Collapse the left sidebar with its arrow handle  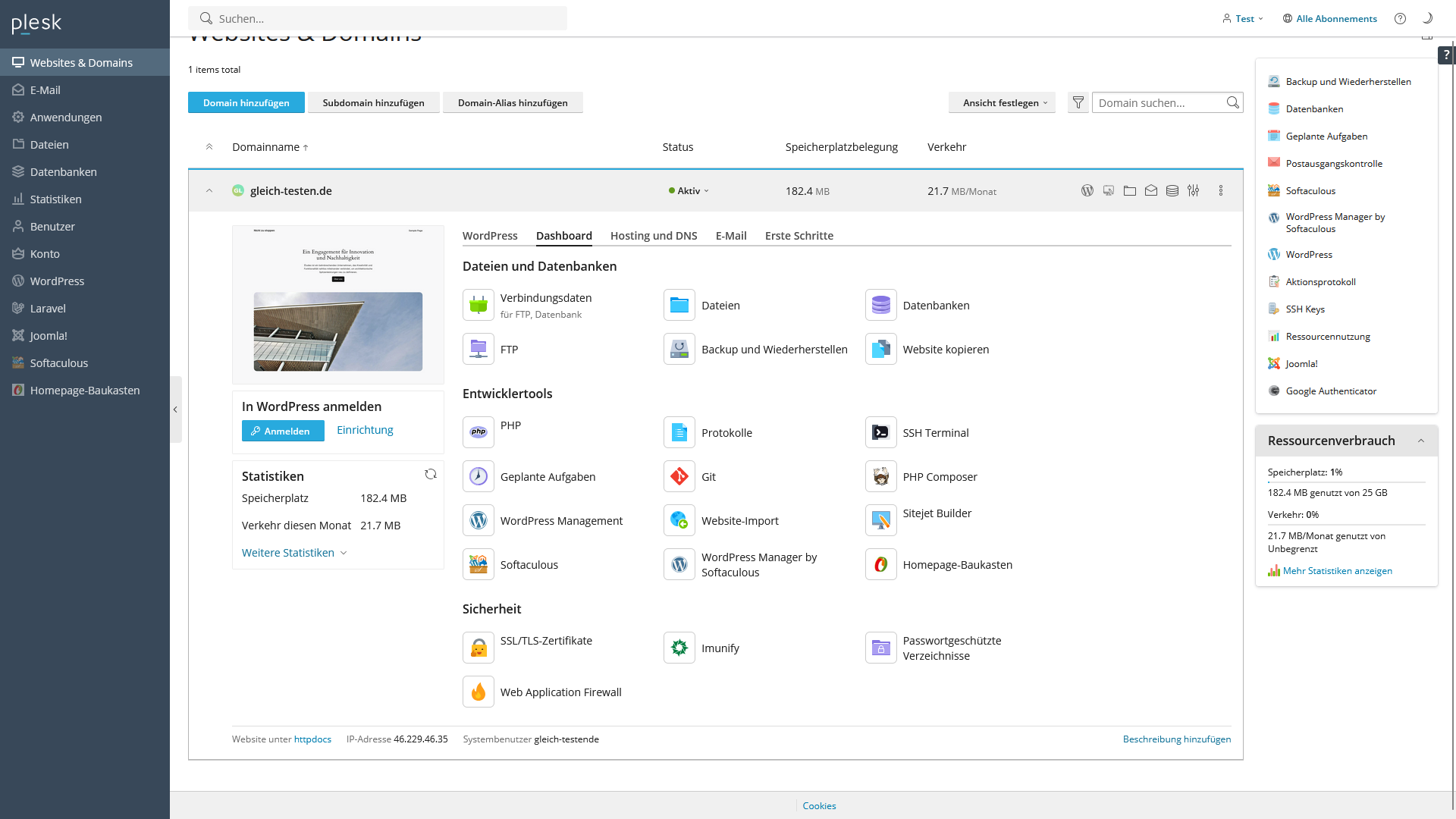(x=175, y=409)
